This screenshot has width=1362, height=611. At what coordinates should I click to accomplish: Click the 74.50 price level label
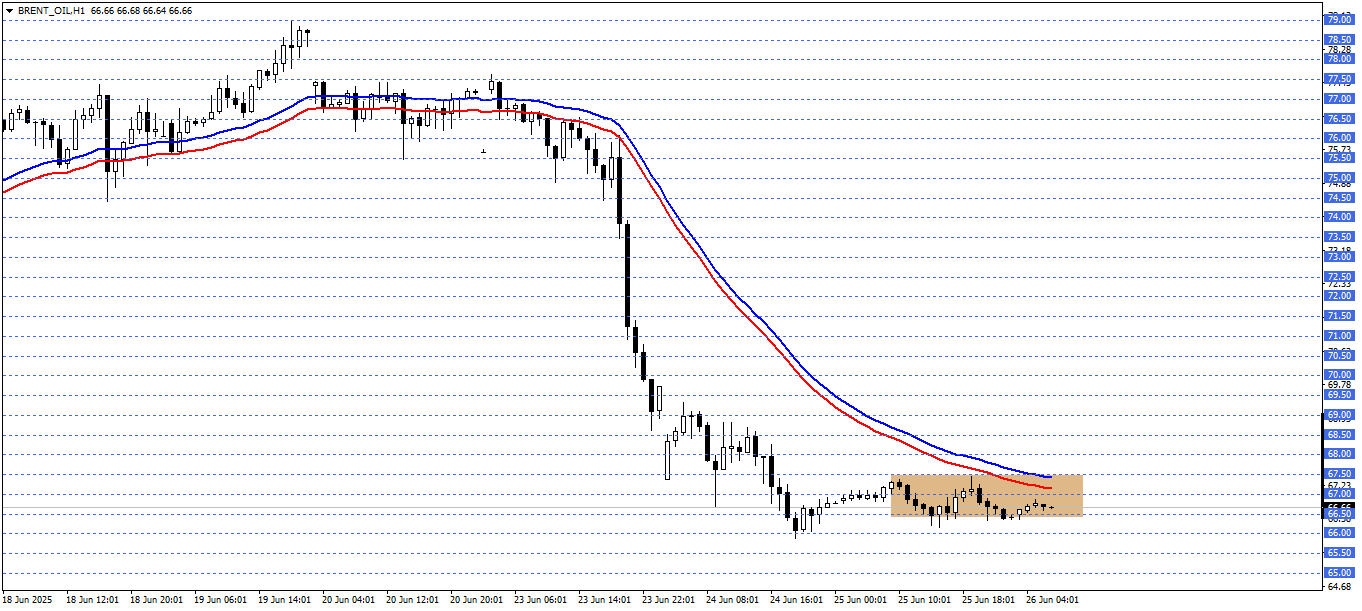tap(1339, 197)
